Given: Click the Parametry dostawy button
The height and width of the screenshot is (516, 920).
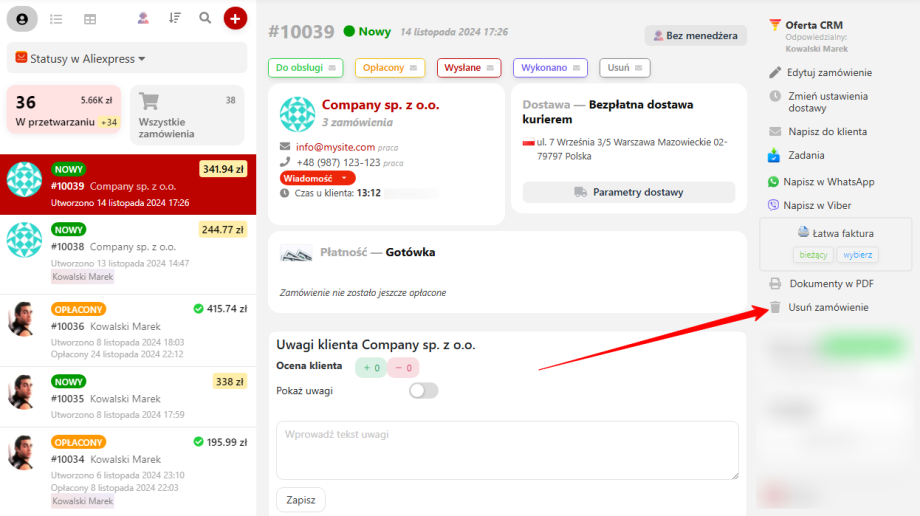Looking at the screenshot, I should coord(628,192).
